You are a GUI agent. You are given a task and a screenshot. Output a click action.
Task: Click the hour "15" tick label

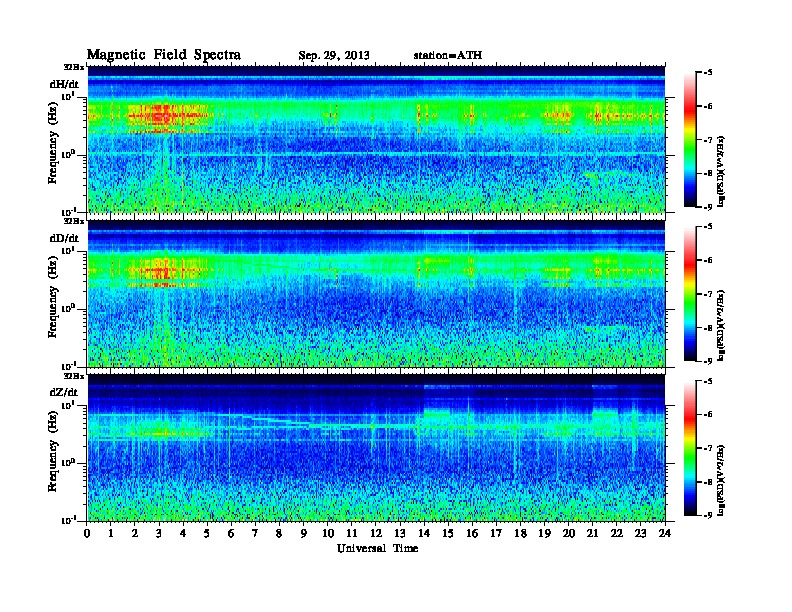coord(448,534)
